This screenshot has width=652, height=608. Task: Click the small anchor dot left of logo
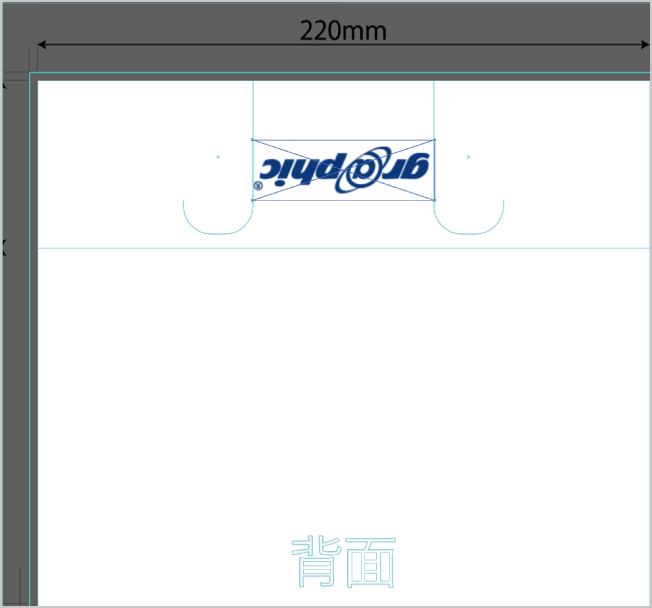(218, 157)
